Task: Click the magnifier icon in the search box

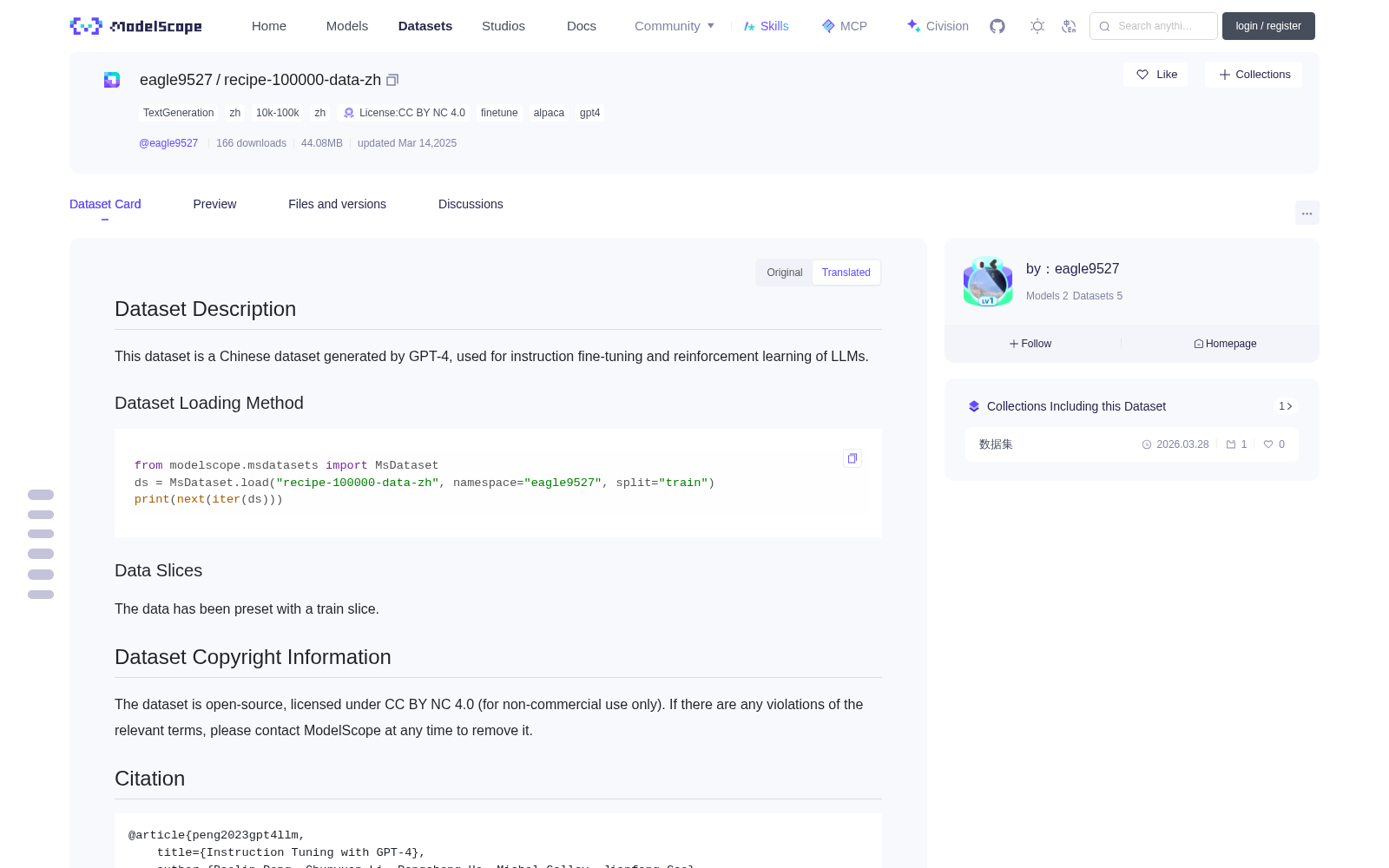Action: point(1105,26)
